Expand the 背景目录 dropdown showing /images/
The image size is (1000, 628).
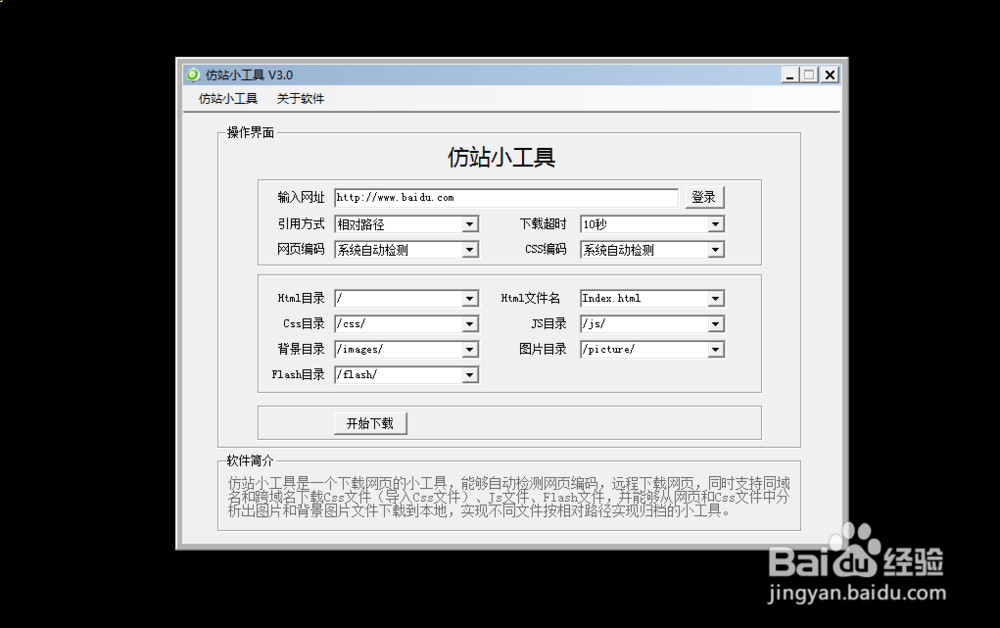tap(470, 349)
